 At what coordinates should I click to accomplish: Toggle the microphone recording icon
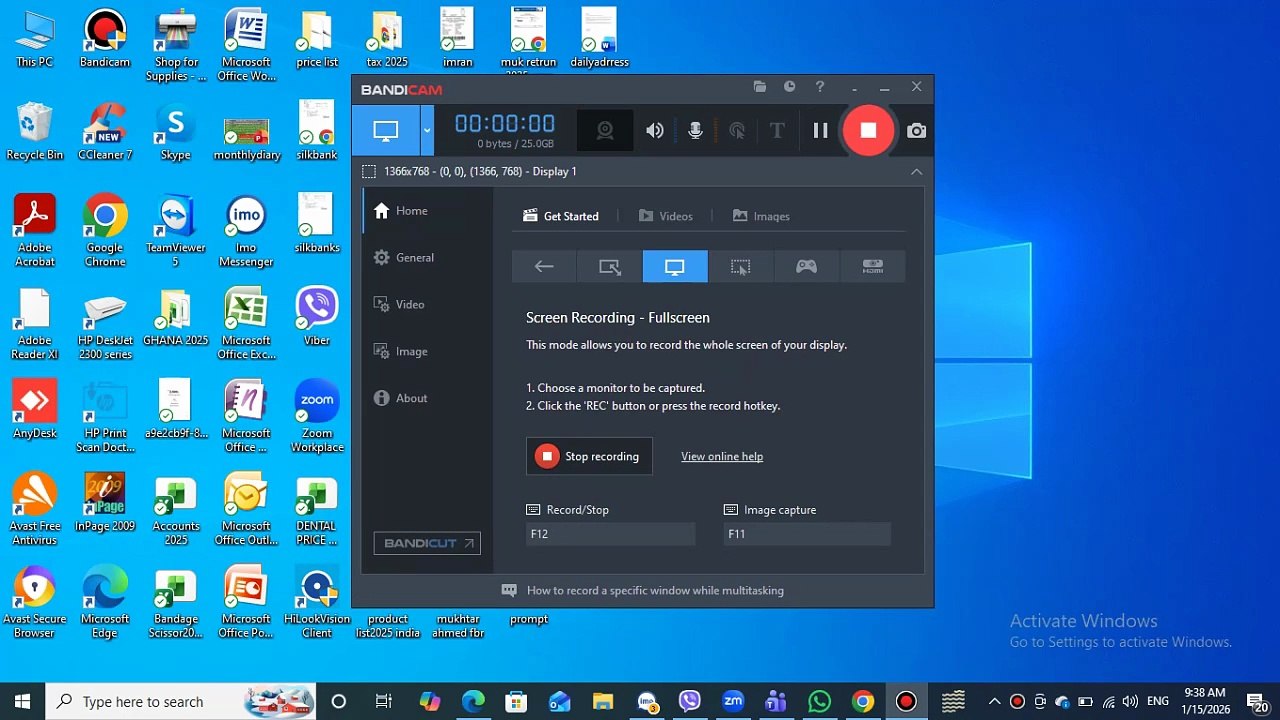[696, 131]
